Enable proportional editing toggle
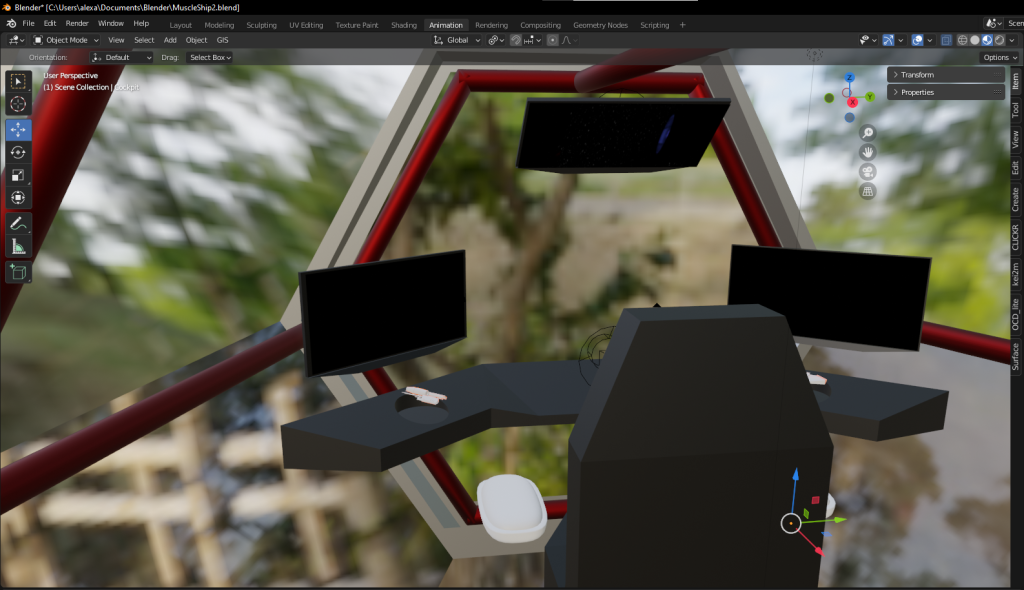This screenshot has height=590, width=1024. pos(553,40)
